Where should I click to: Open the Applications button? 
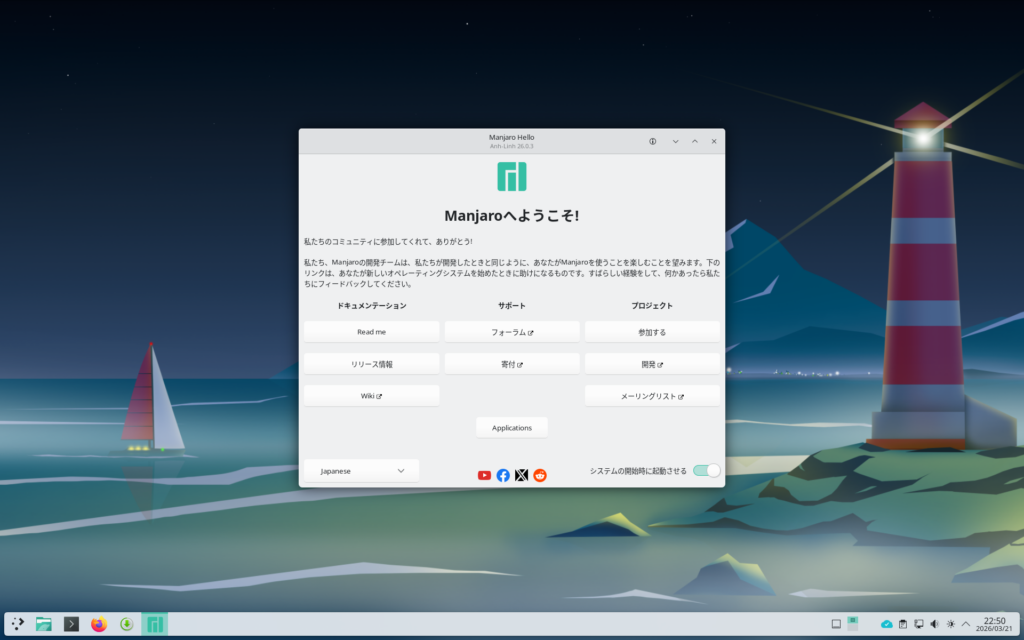tap(511, 427)
